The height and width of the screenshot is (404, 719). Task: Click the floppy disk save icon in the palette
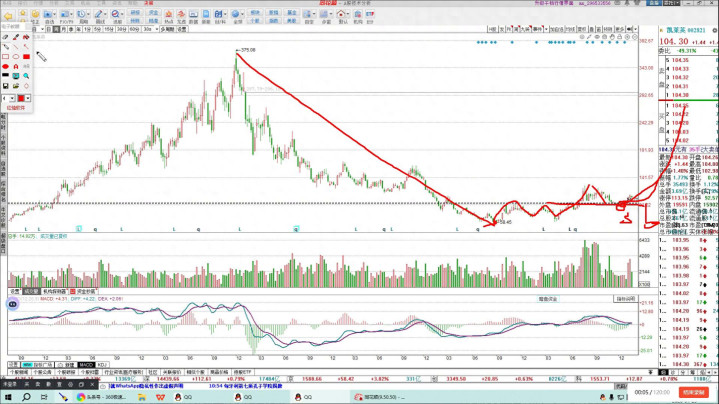pos(6,86)
